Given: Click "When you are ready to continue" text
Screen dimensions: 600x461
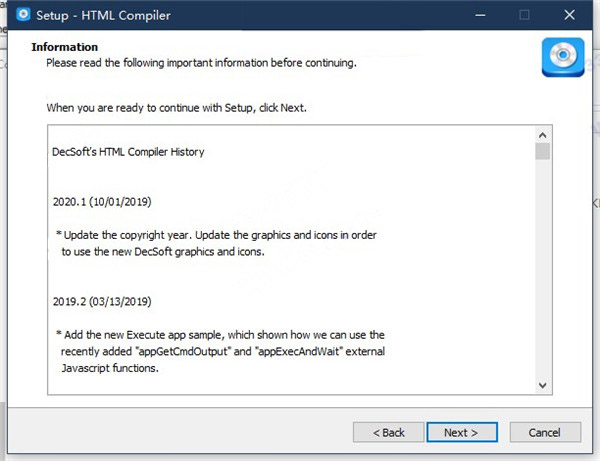Looking at the screenshot, I should [x=176, y=108].
